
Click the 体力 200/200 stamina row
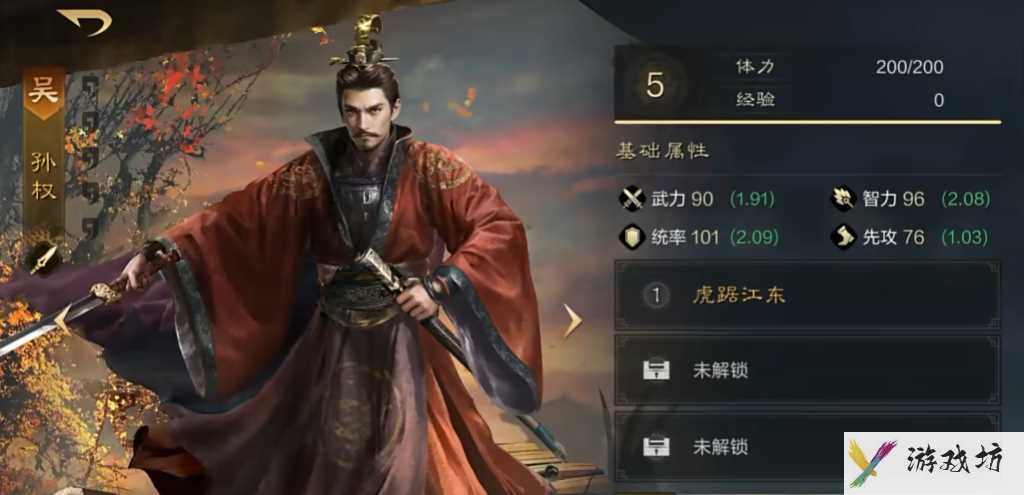click(x=840, y=67)
